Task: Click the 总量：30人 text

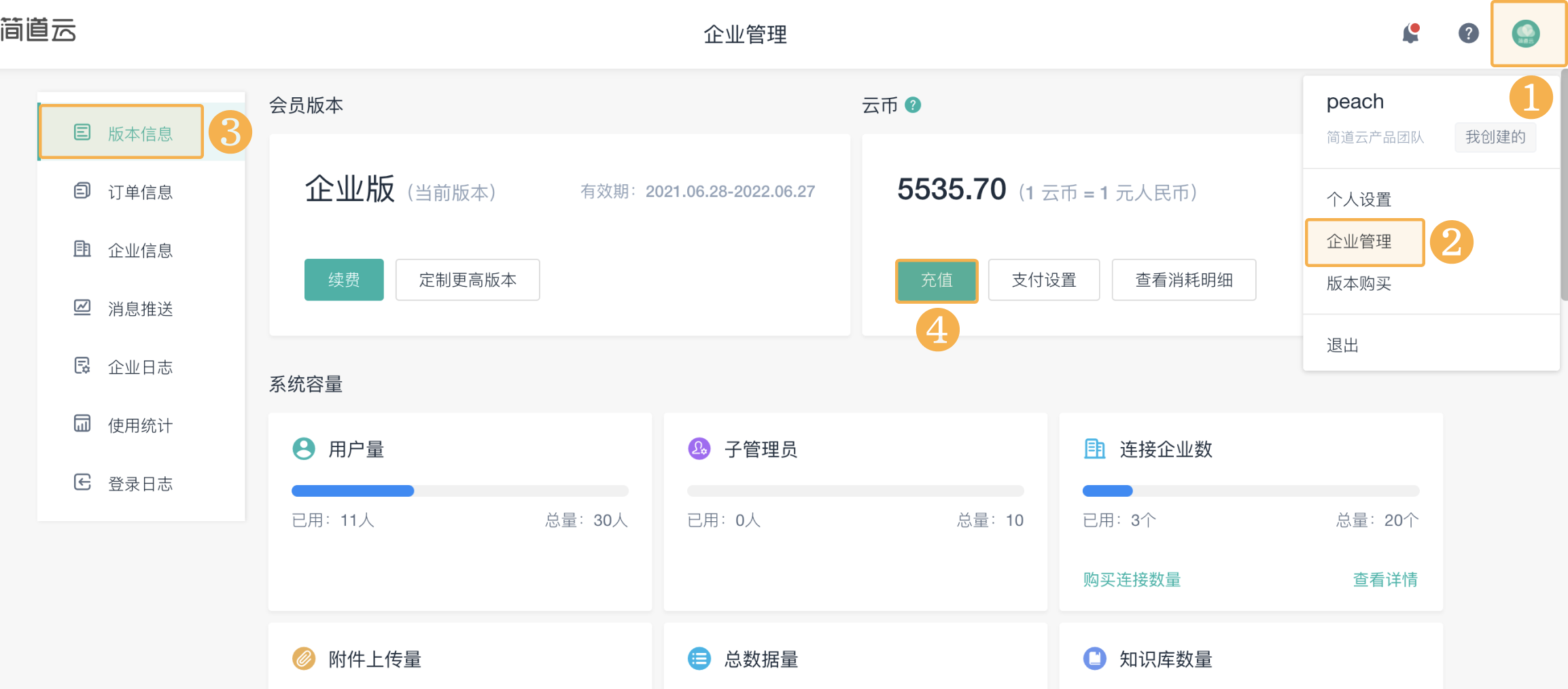Action: pos(587,520)
